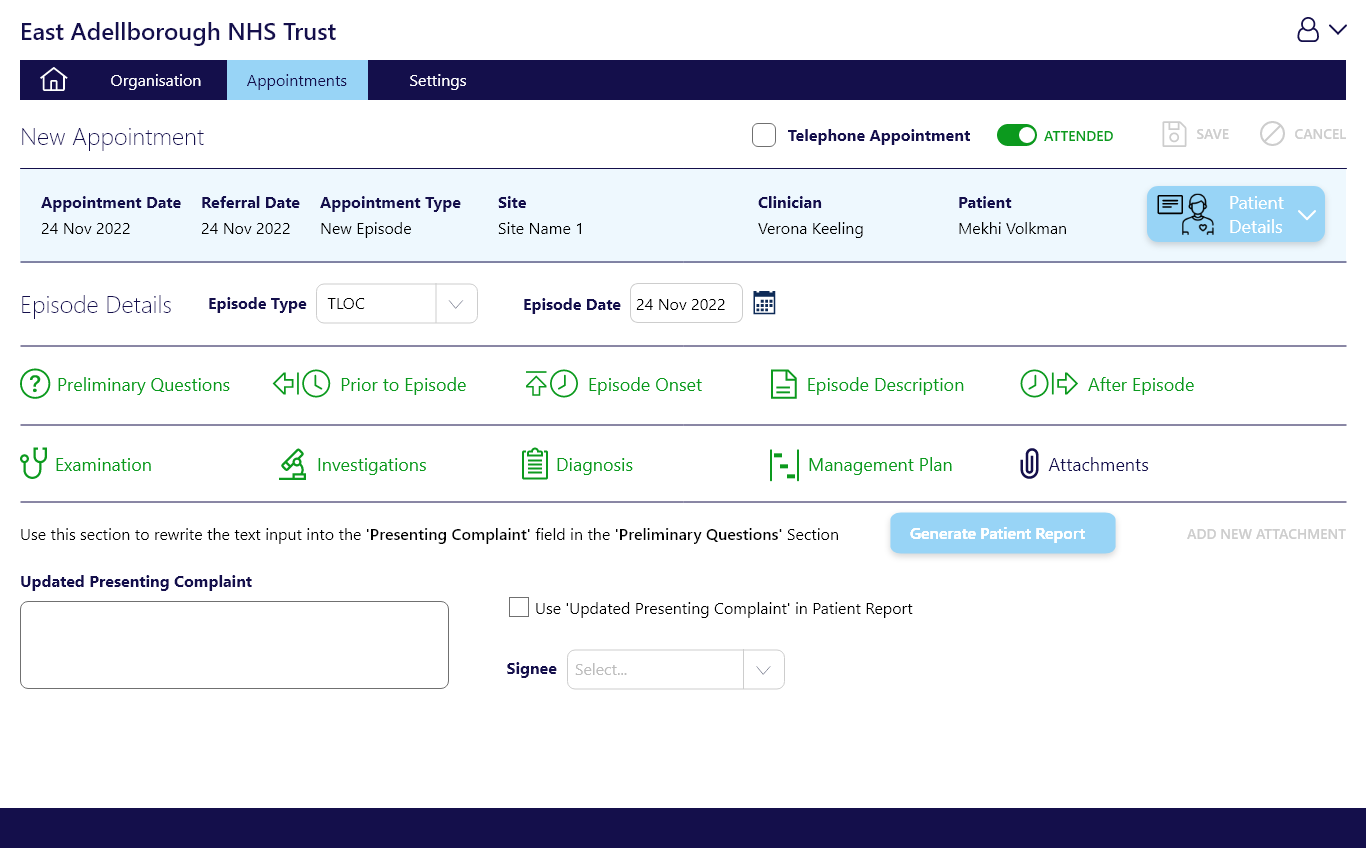This screenshot has height=848, width=1366.
Task: Click the home icon in navigation bar
Action: (x=53, y=80)
